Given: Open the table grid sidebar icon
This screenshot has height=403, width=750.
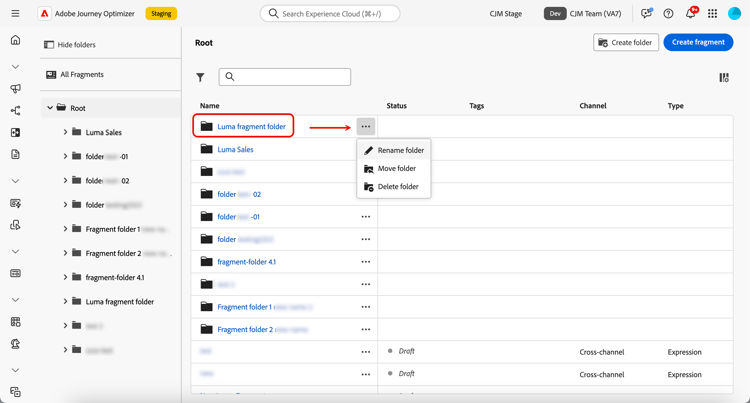Looking at the screenshot, I should click(15, 322).
